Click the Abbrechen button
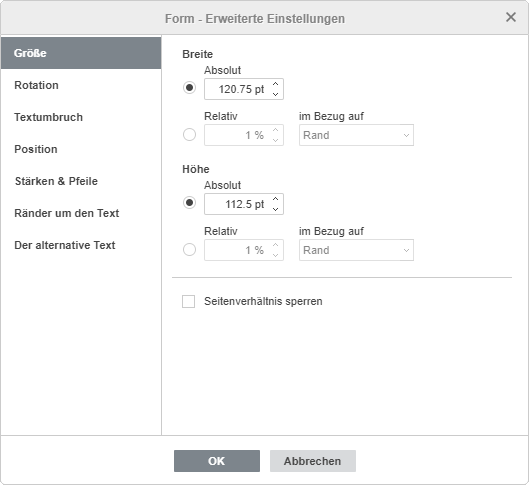The height and width of the screenshot is (485, 529). point(313,461)
